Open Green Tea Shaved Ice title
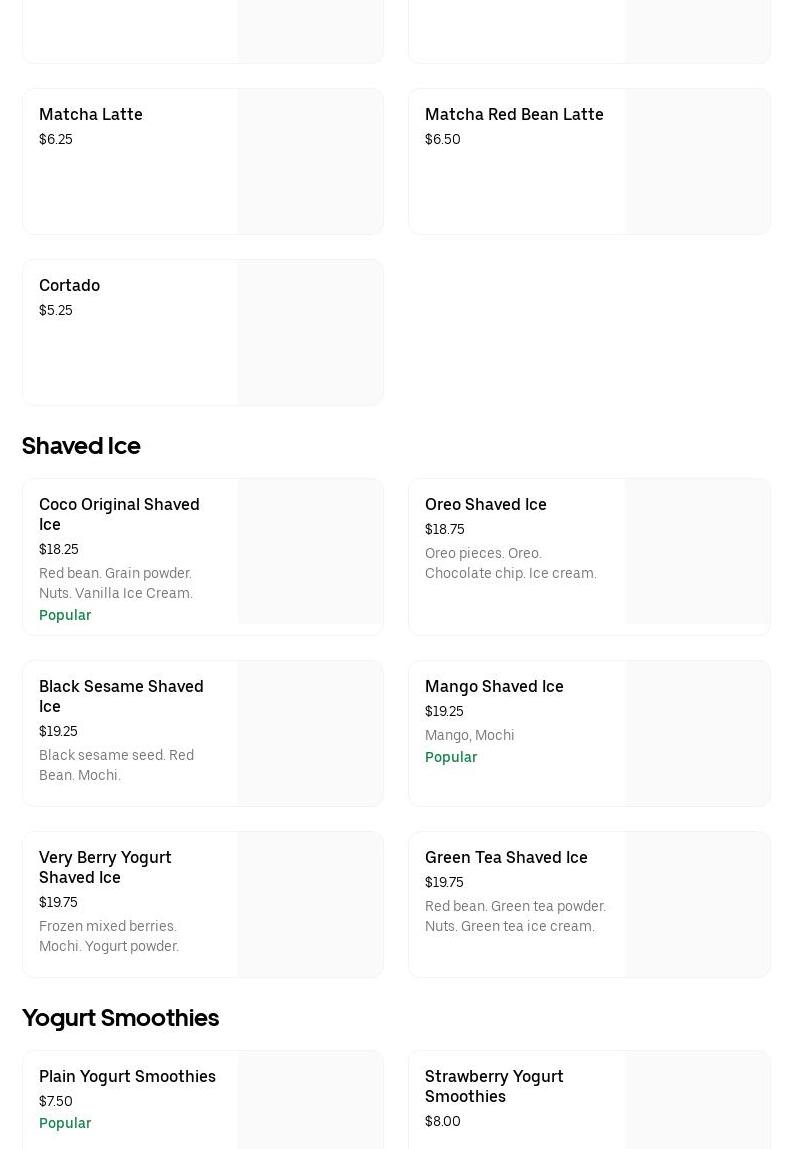The width and height of the screenshot is (804, 1149). pyautogui.click(x=506, y=857)
